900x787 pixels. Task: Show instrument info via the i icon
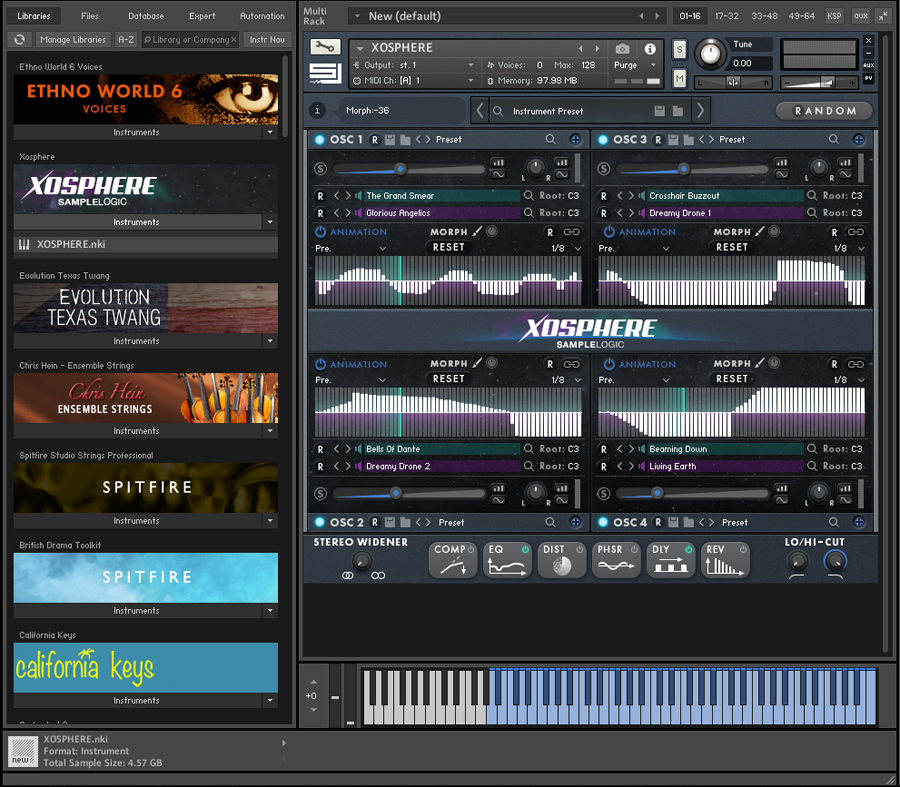[650, 49]
